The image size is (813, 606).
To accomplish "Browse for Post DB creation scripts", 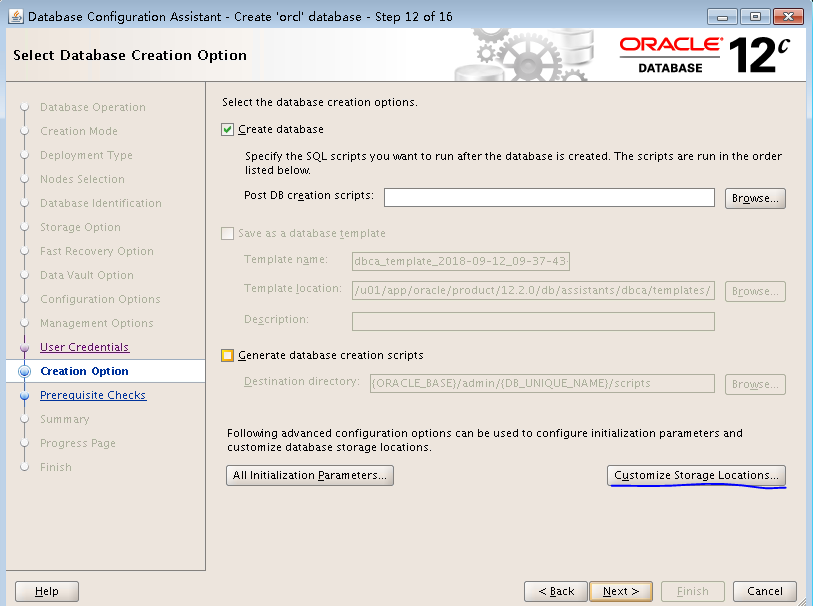I will click(x=755, y=198).
